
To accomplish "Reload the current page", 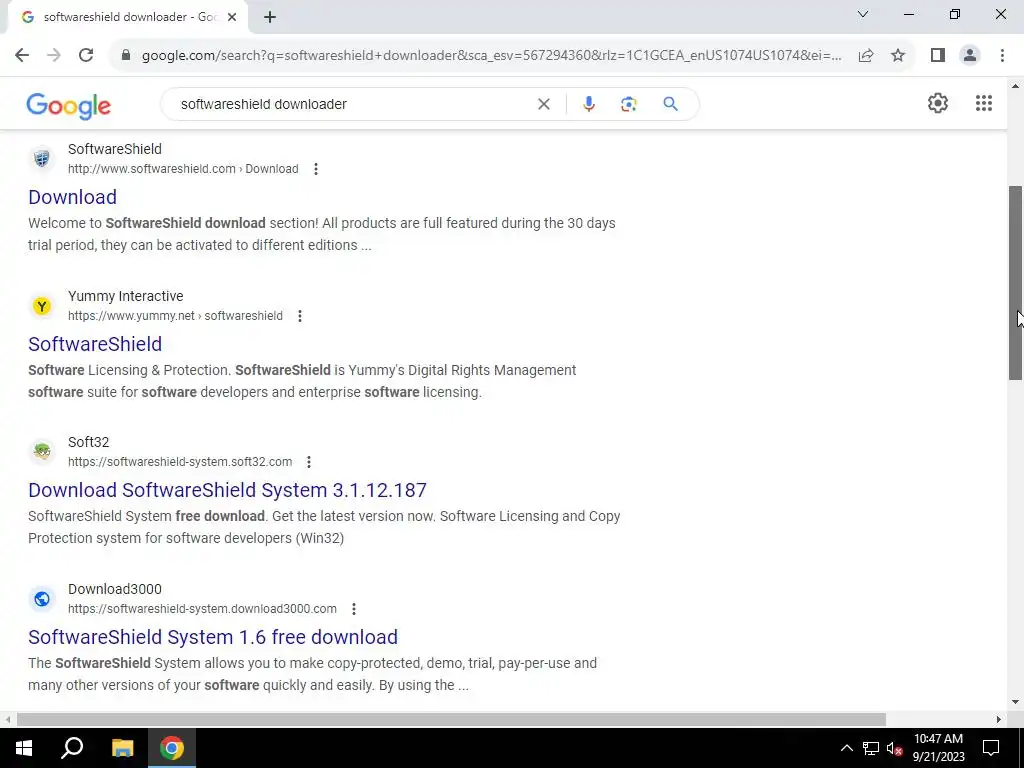I will pos(86,56).
